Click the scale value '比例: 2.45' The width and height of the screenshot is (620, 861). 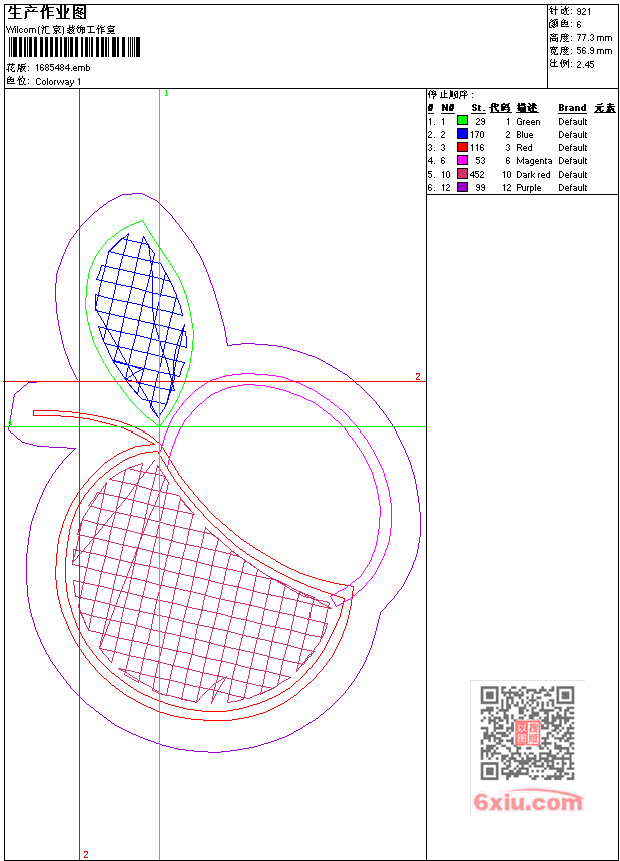pos(572,64)
